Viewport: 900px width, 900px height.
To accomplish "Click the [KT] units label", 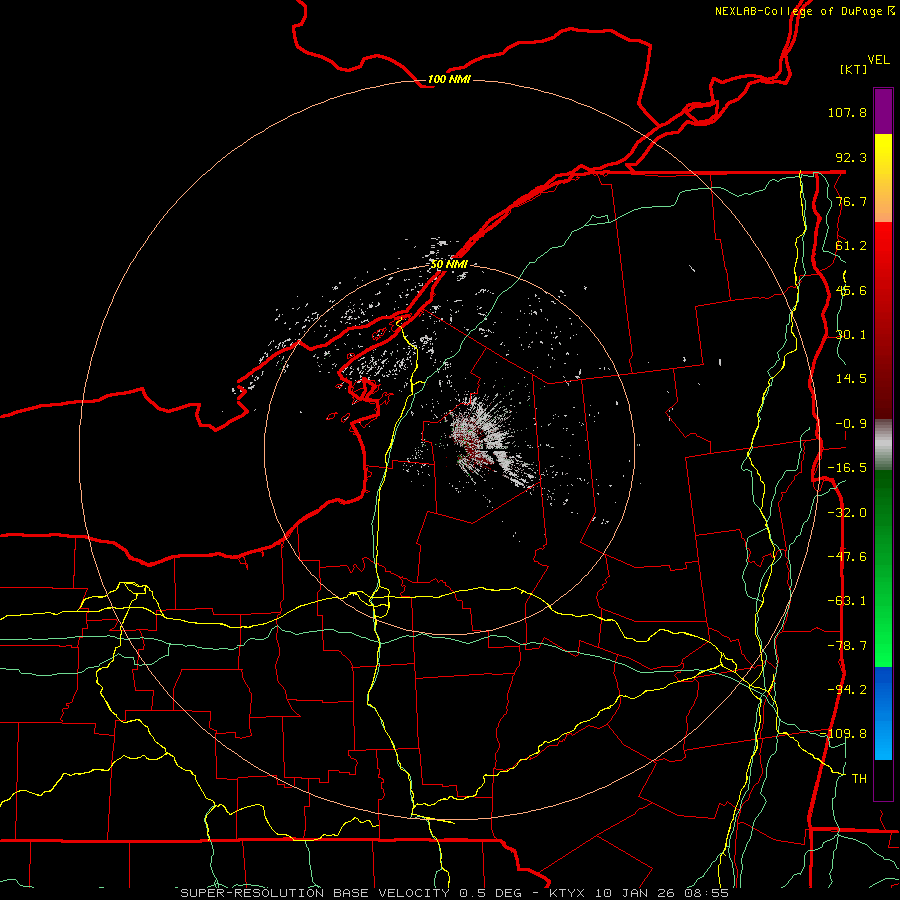I will (x=854, y=69).
